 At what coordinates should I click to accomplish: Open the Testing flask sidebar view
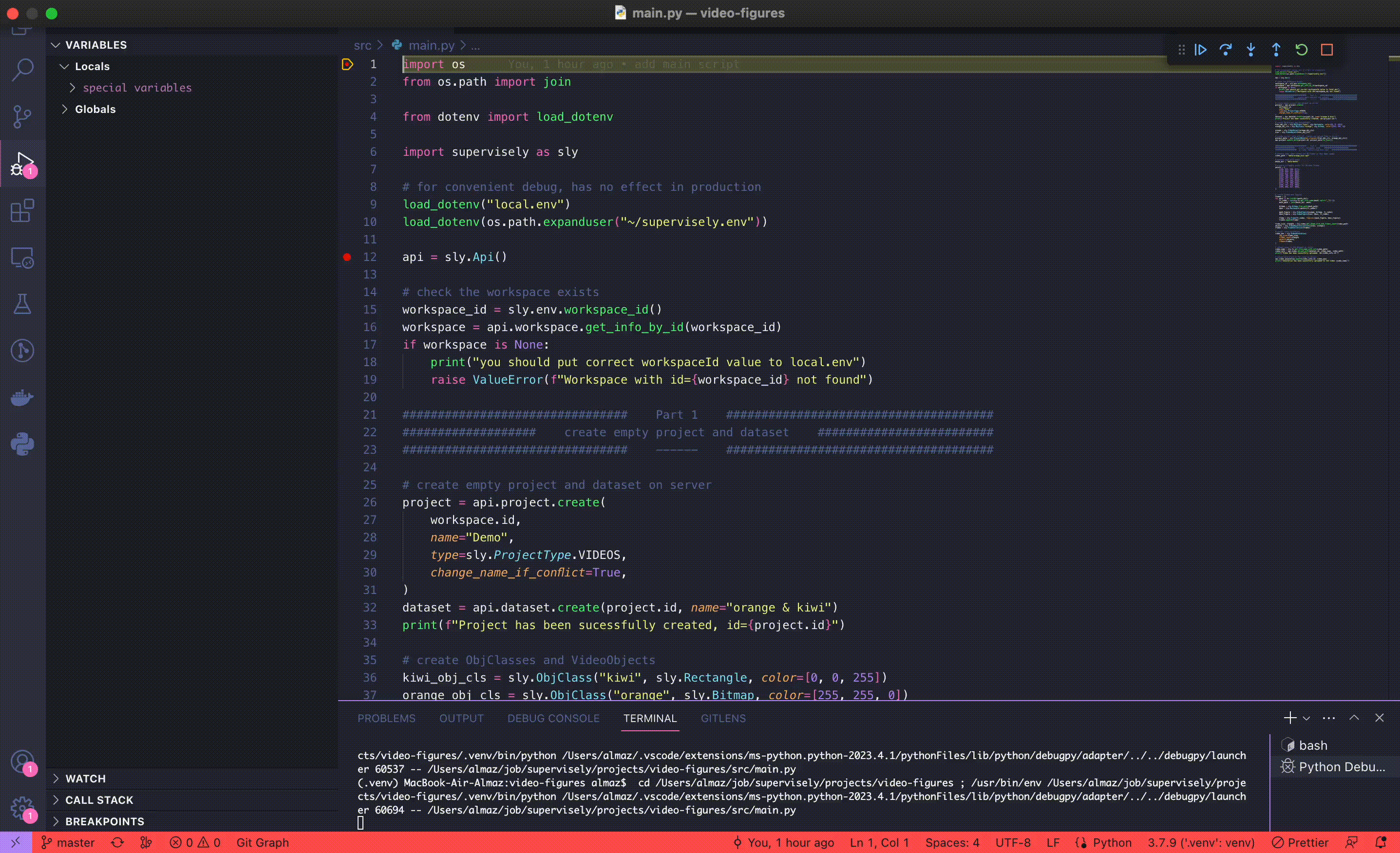[x=22, y=304]
